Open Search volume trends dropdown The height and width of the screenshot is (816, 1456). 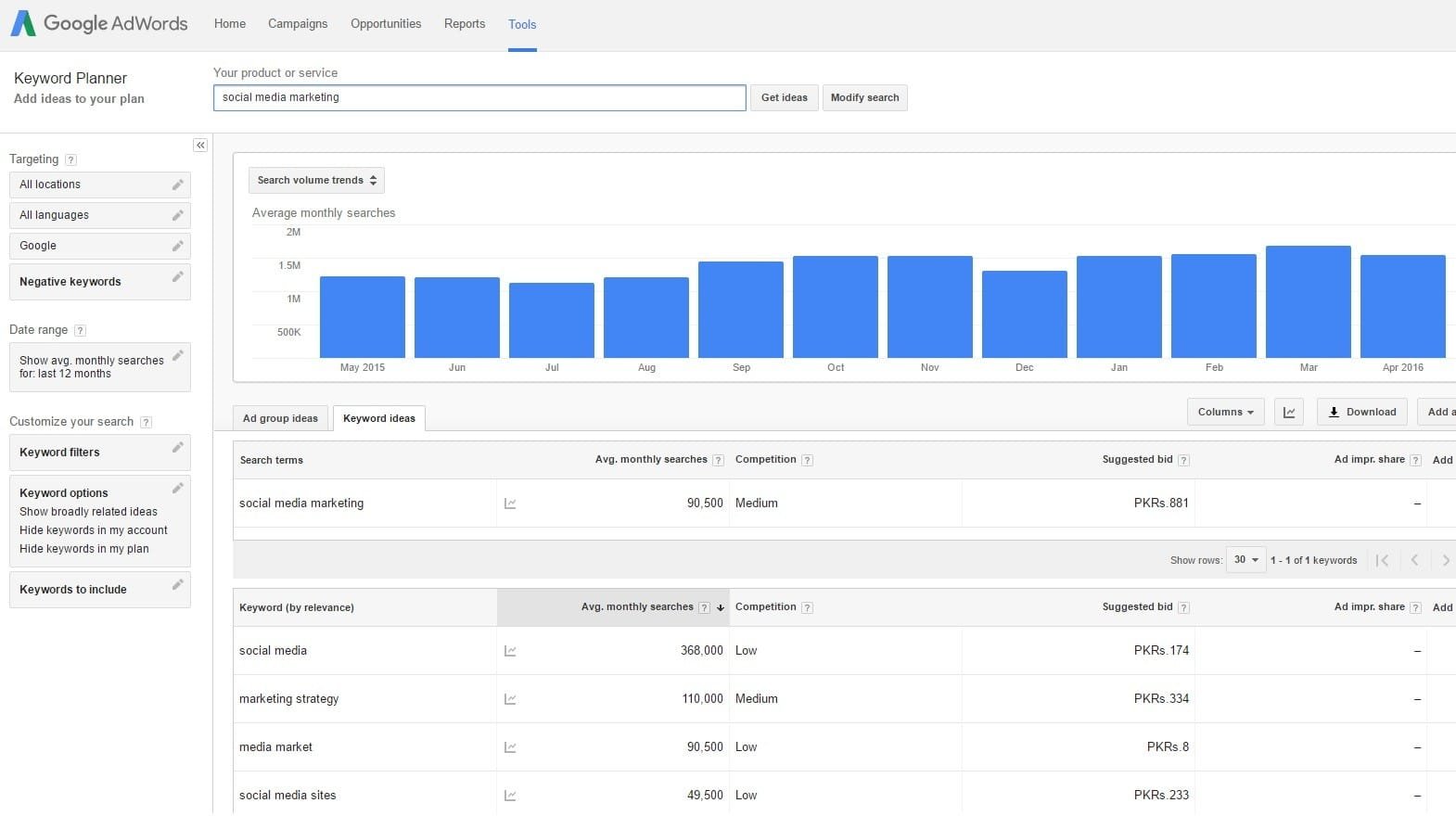click(316, 180)
